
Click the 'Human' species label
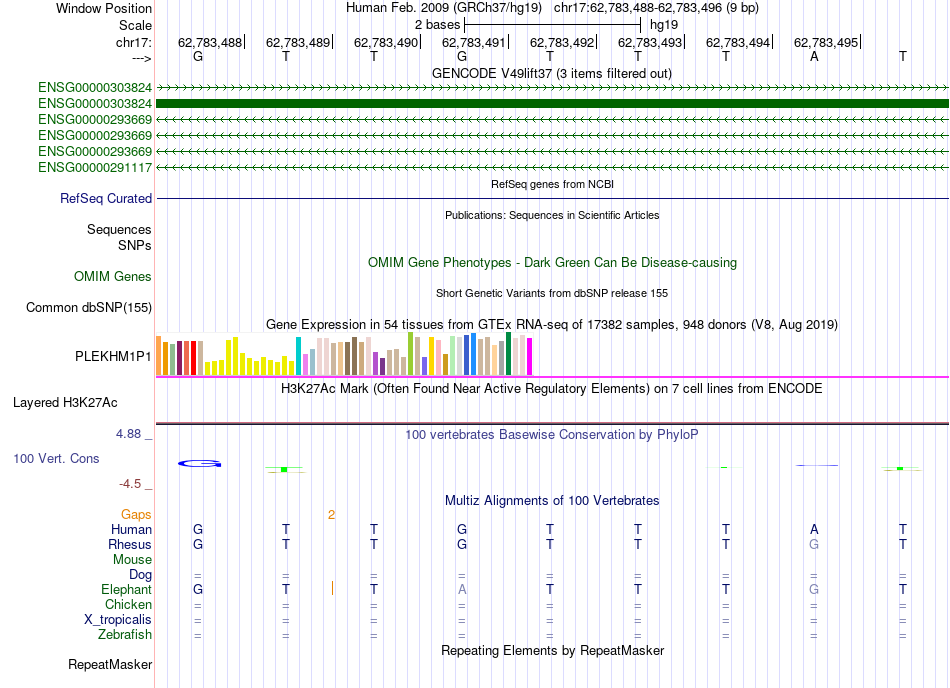(x=131, y=530)
